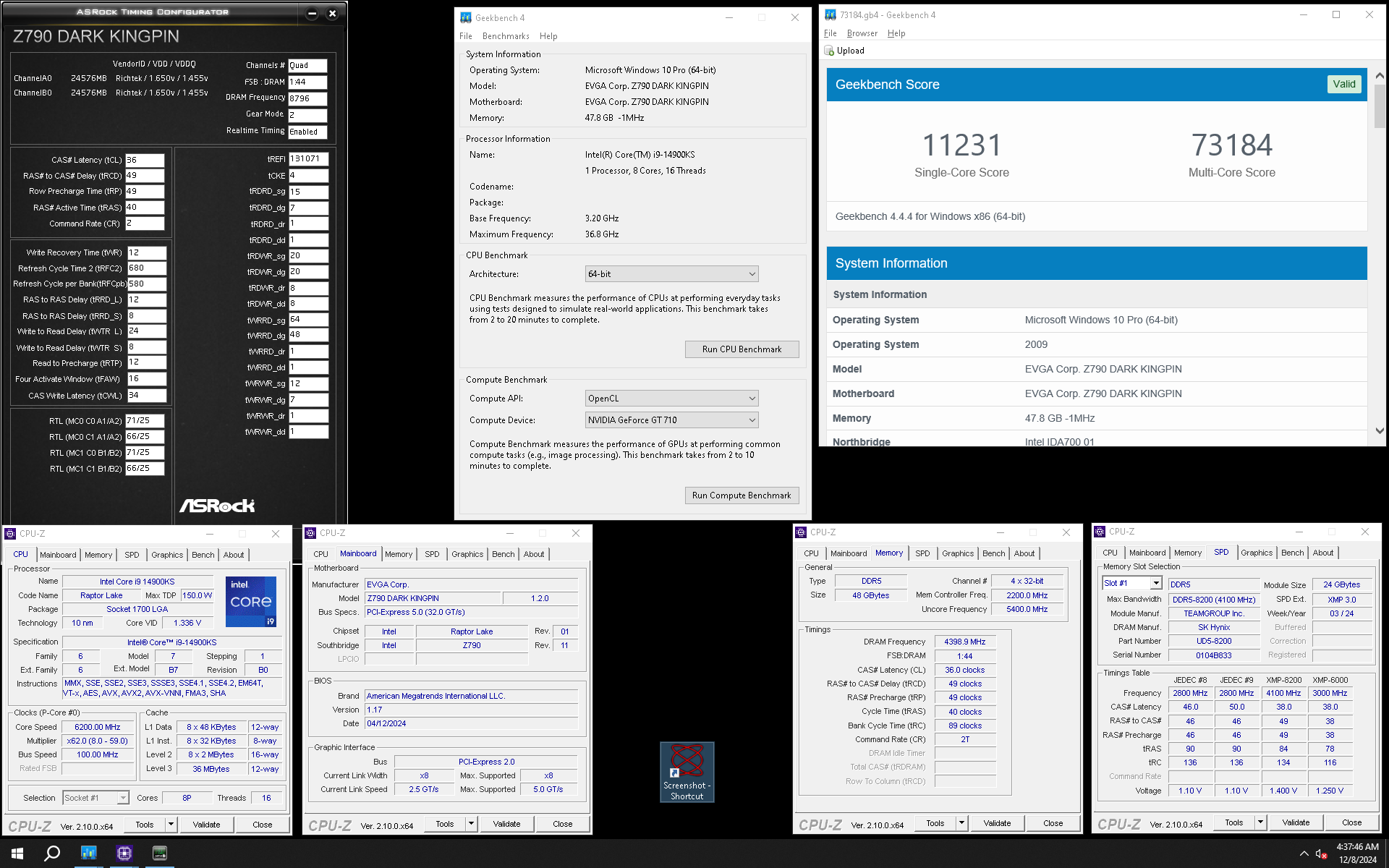Click the Multi-Core Score 73184
Viewport: 1389px width, 868px height.
(1231, 145)
